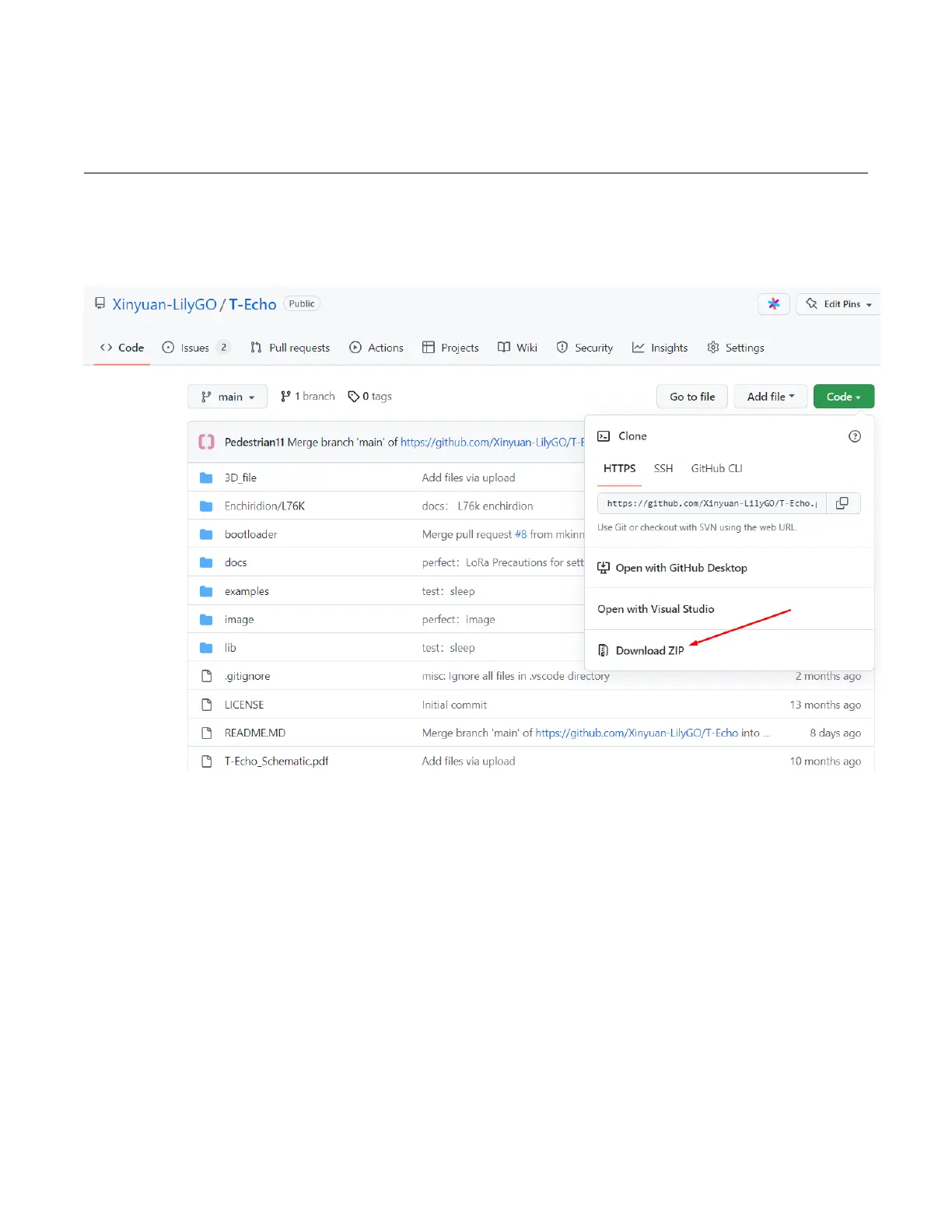Expand the Add file dropdown

click(x=770, y=397)
